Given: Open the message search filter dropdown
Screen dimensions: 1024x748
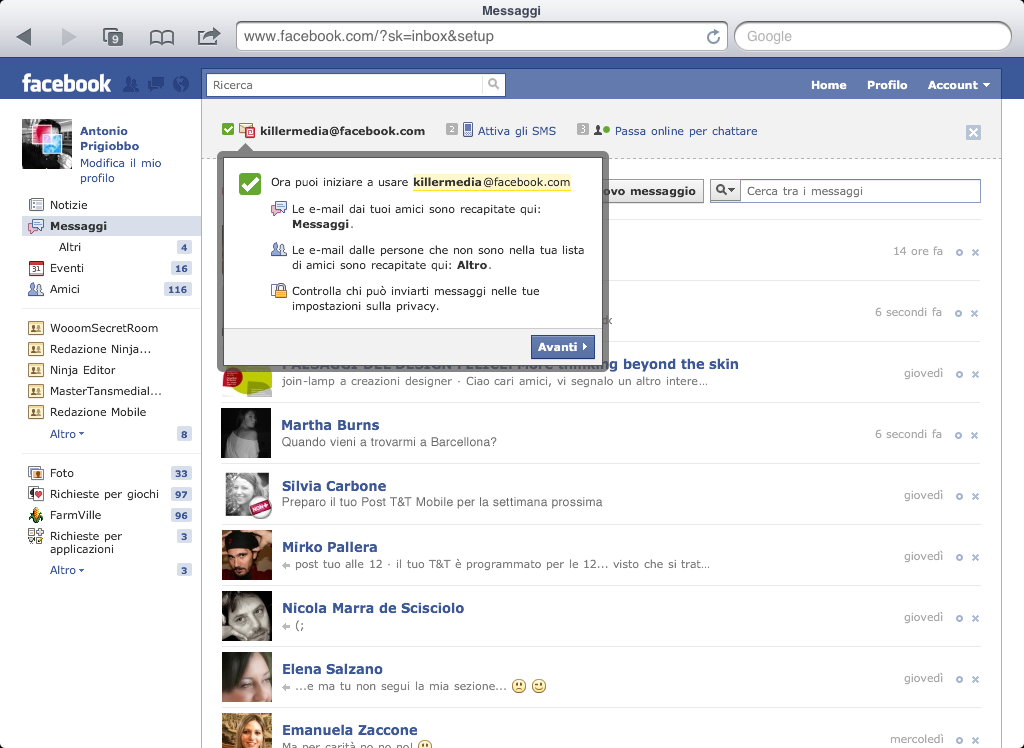Looking at the screenshot, I should [x=725, y=191].
